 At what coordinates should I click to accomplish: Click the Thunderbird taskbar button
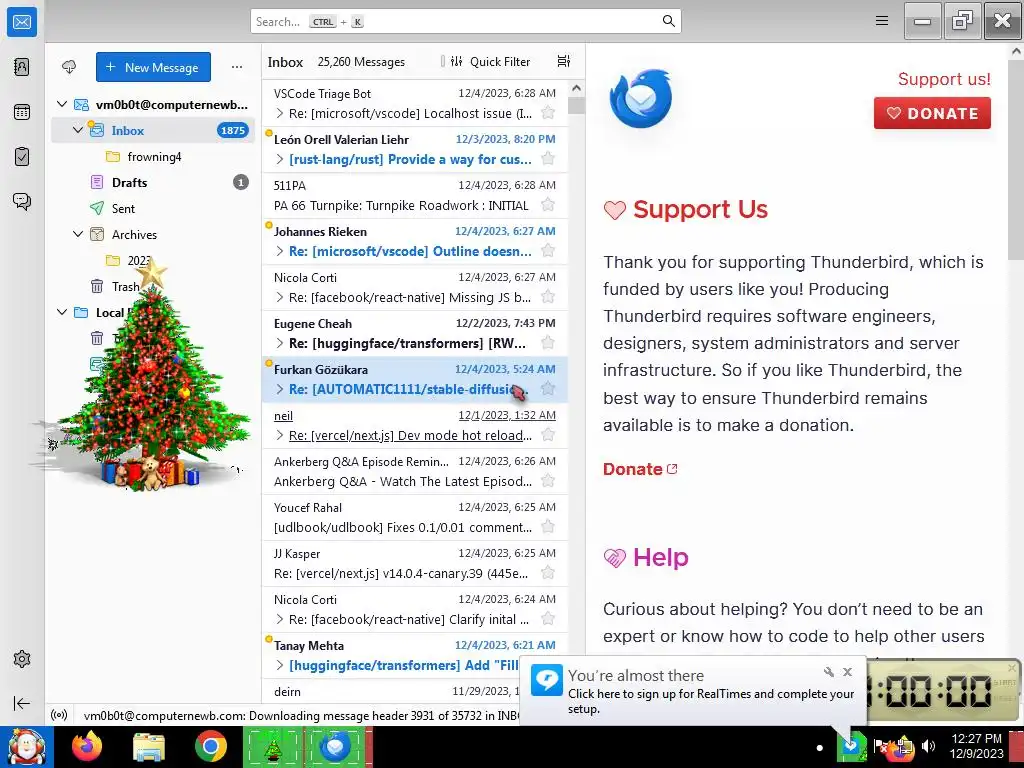point(335,747)
